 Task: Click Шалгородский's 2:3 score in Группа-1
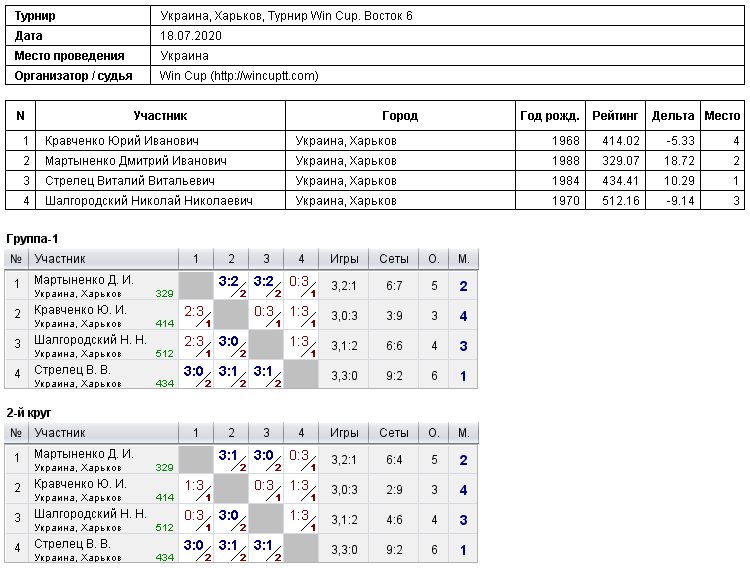pos(194,342)
